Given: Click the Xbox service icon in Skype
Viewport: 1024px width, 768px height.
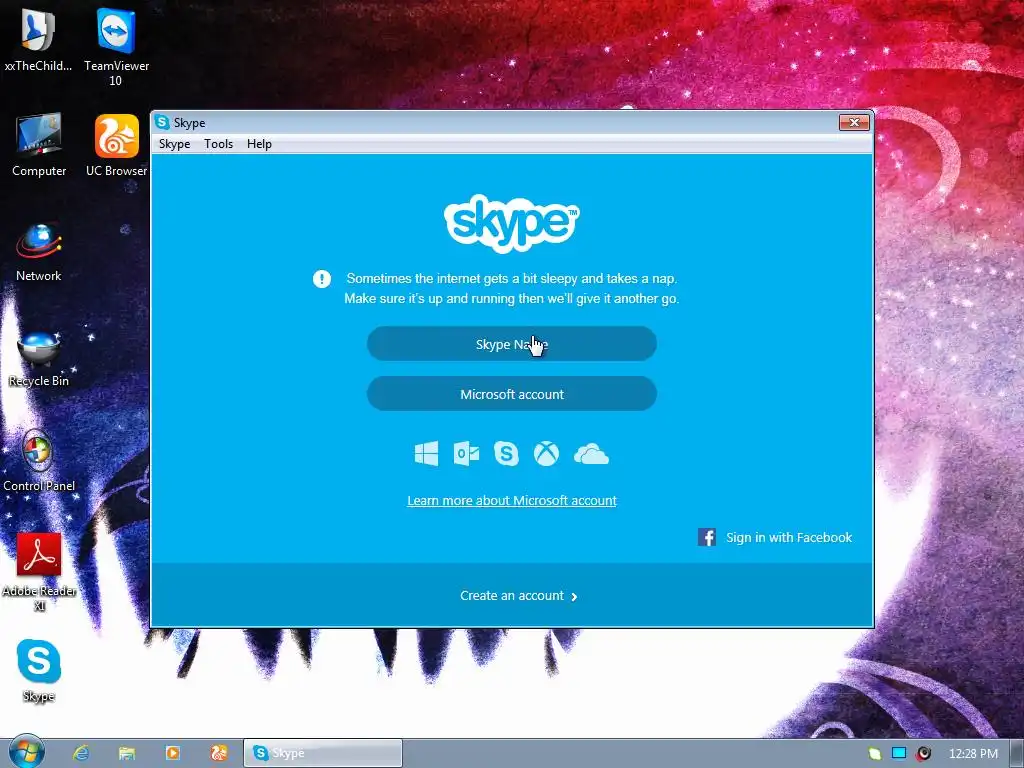Looking at the screenshot, I should (x=547, y=453).
